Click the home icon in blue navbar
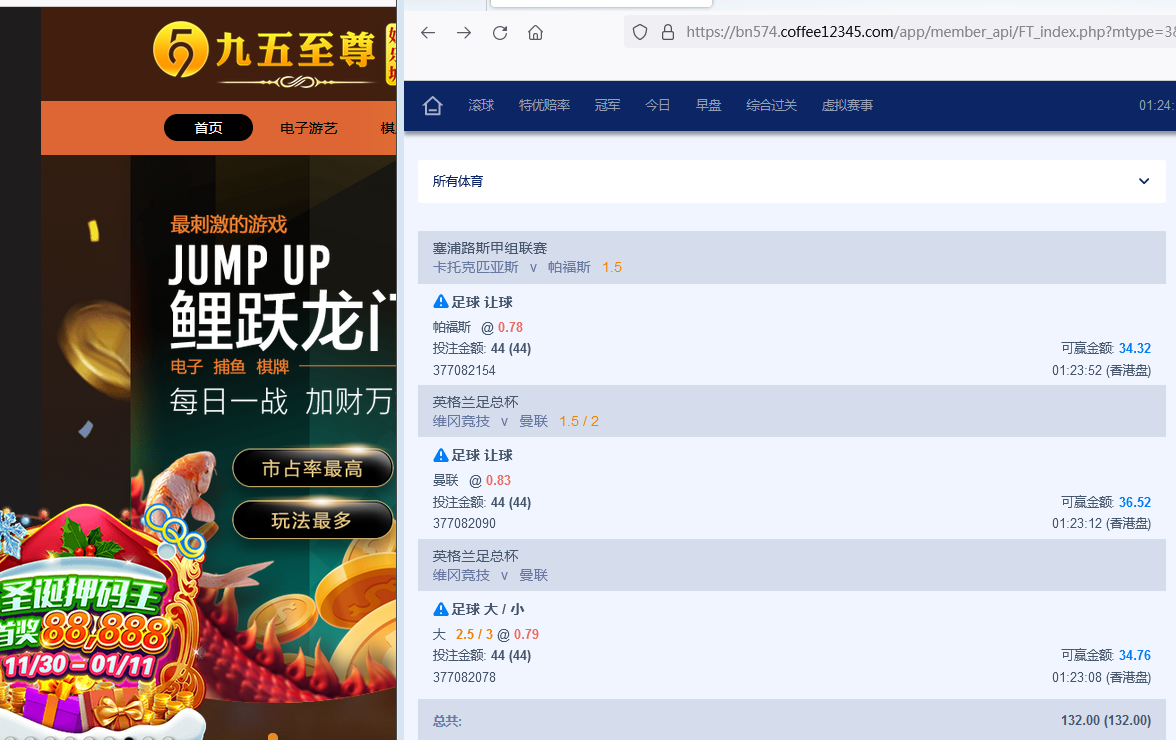 433,106
